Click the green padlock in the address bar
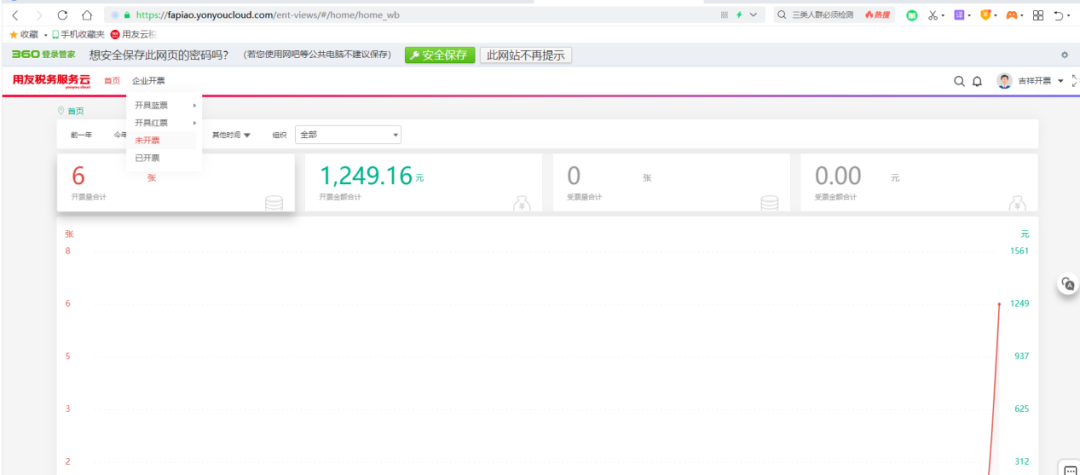The image size is (1080, 475). [x=127, y=14]
